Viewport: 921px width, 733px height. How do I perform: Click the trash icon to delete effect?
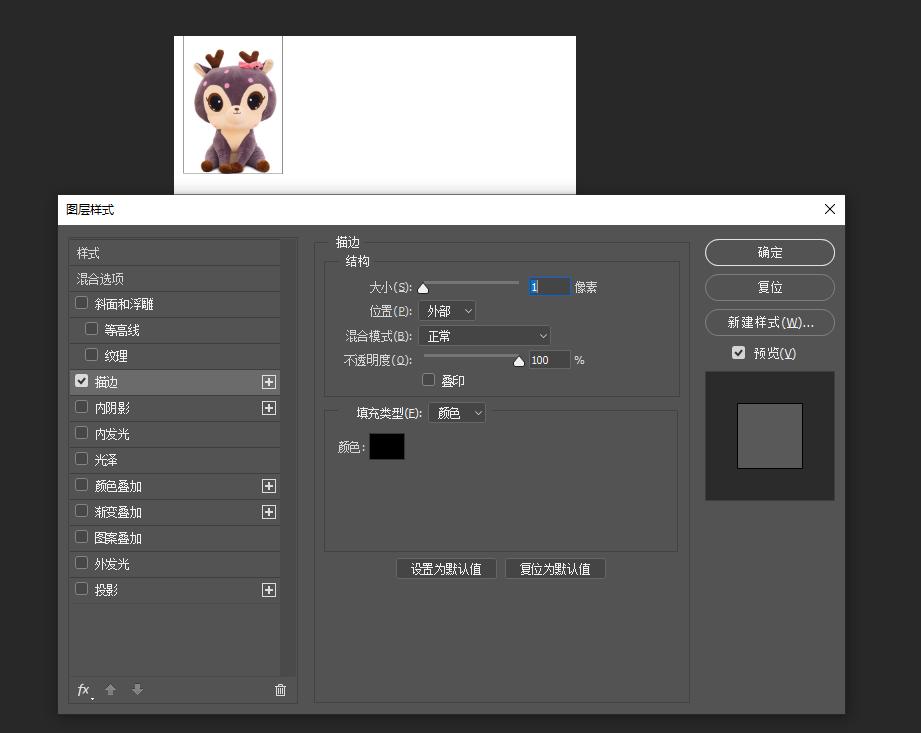click(x=280, y=690)
